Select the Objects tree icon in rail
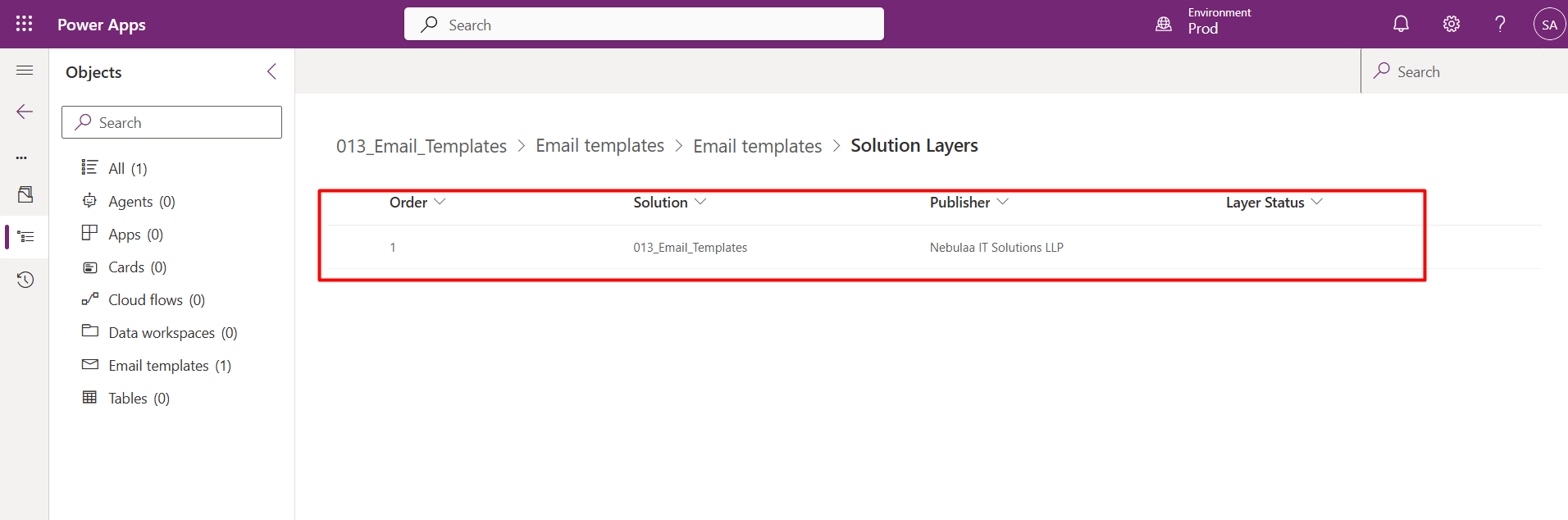This screenshot has width=1568, height=520. point(25,237)
